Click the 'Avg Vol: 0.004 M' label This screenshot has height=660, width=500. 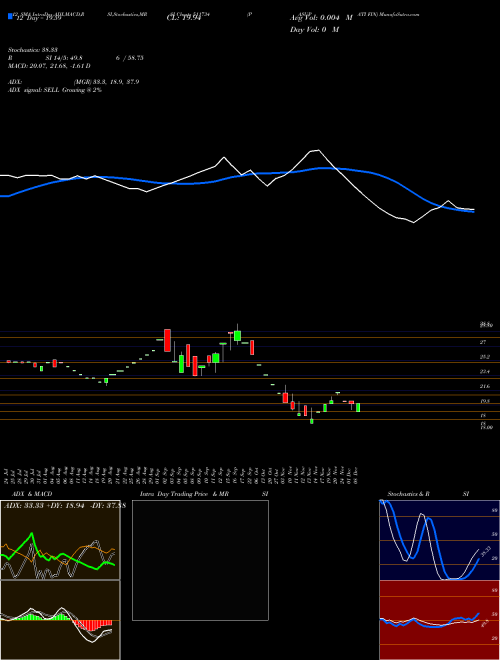click(x=321, y=18)
